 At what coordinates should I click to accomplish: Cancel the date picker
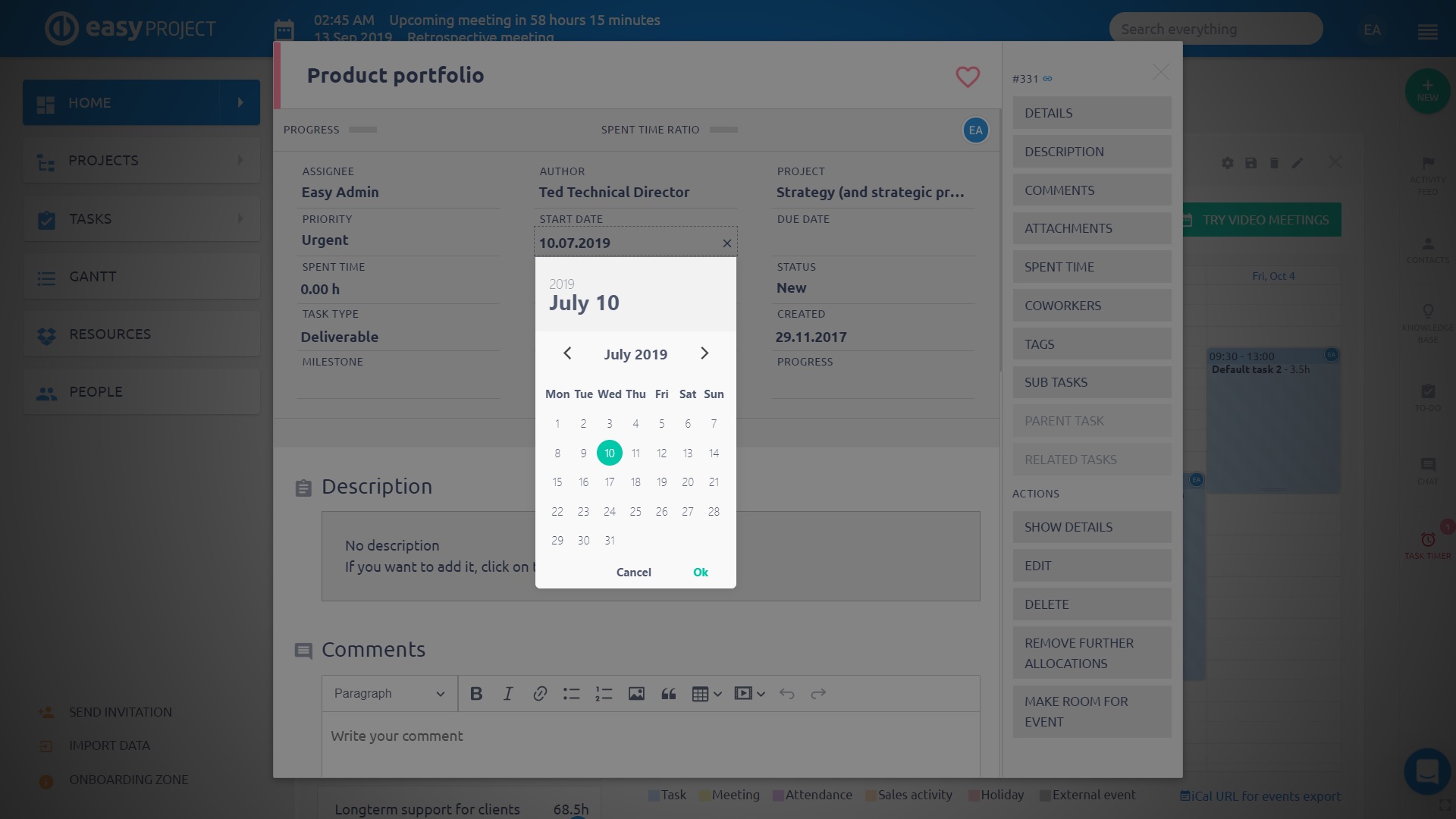[x=633, y=573]
